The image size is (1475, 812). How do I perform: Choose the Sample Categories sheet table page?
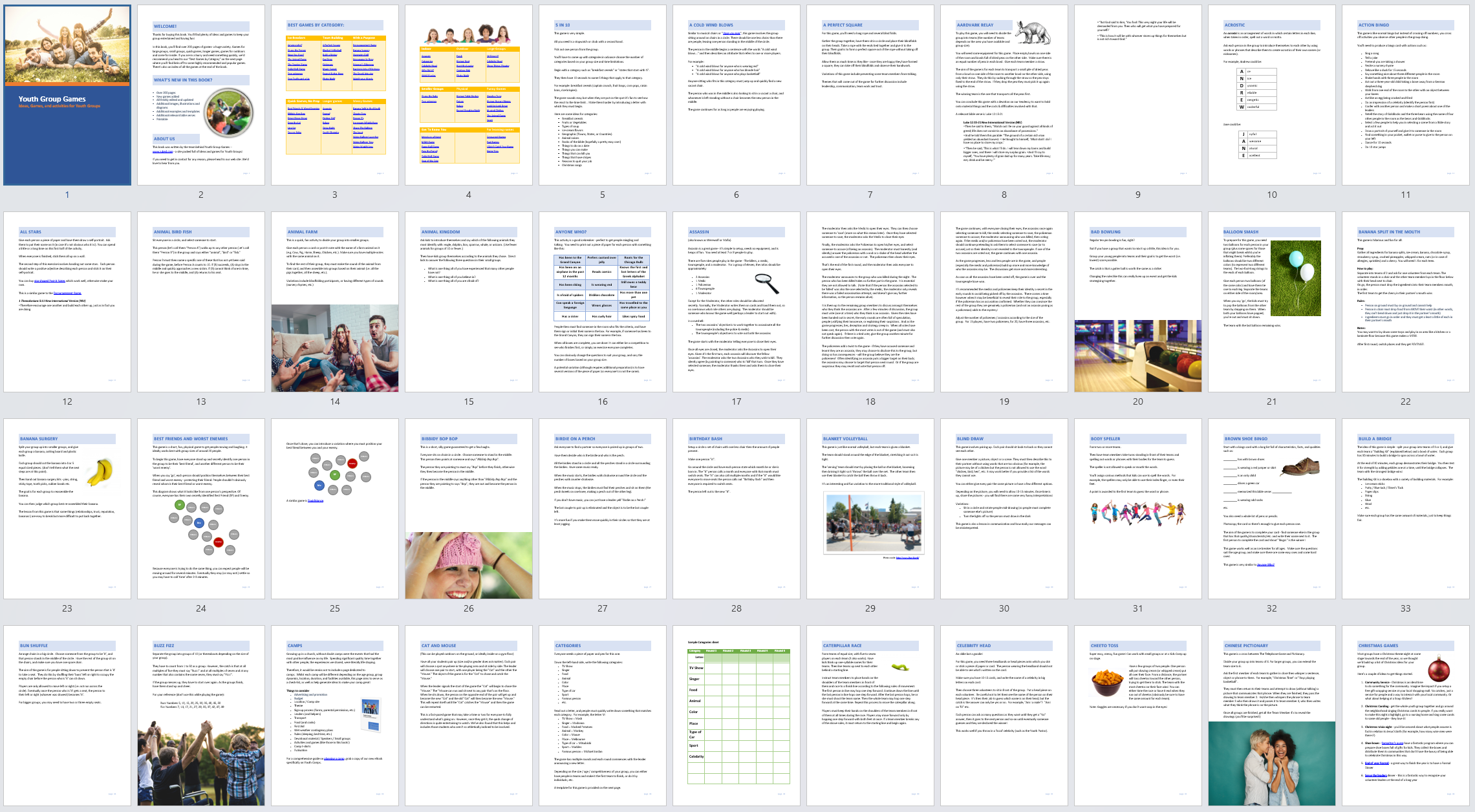click(737, 716)
